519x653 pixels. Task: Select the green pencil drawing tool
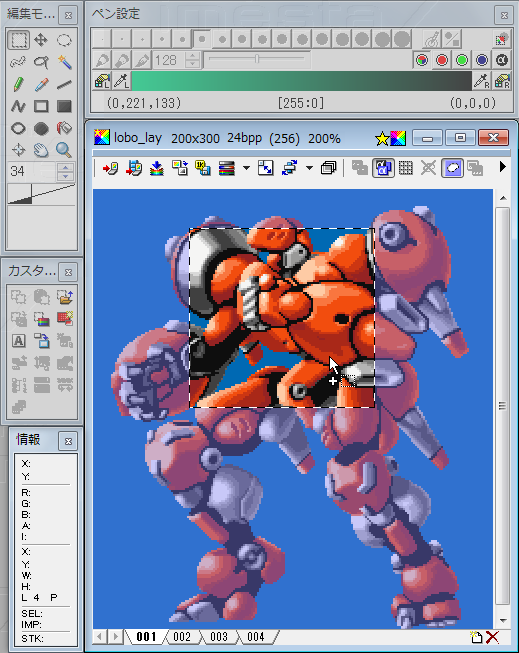[x=18, y=84]
